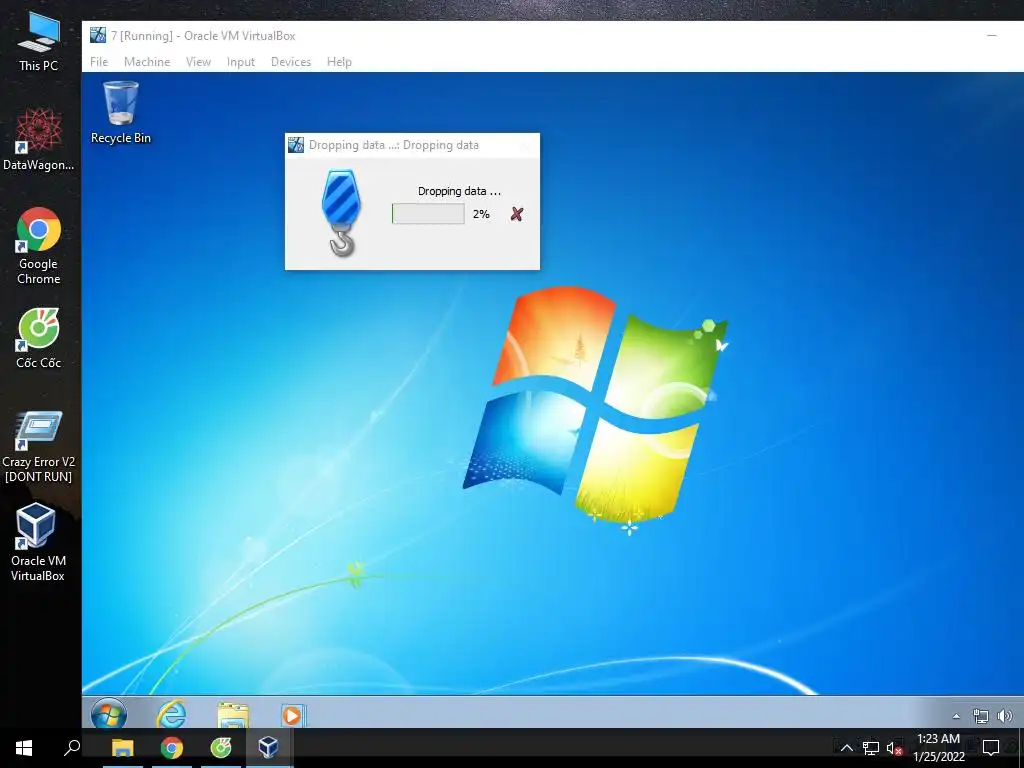
Task: Open the Help menu
Action: tap(339, 61)
